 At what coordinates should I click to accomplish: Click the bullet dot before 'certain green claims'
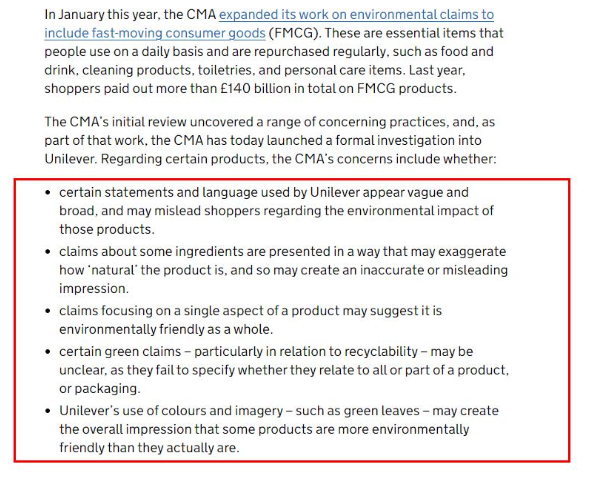[47, 352]
